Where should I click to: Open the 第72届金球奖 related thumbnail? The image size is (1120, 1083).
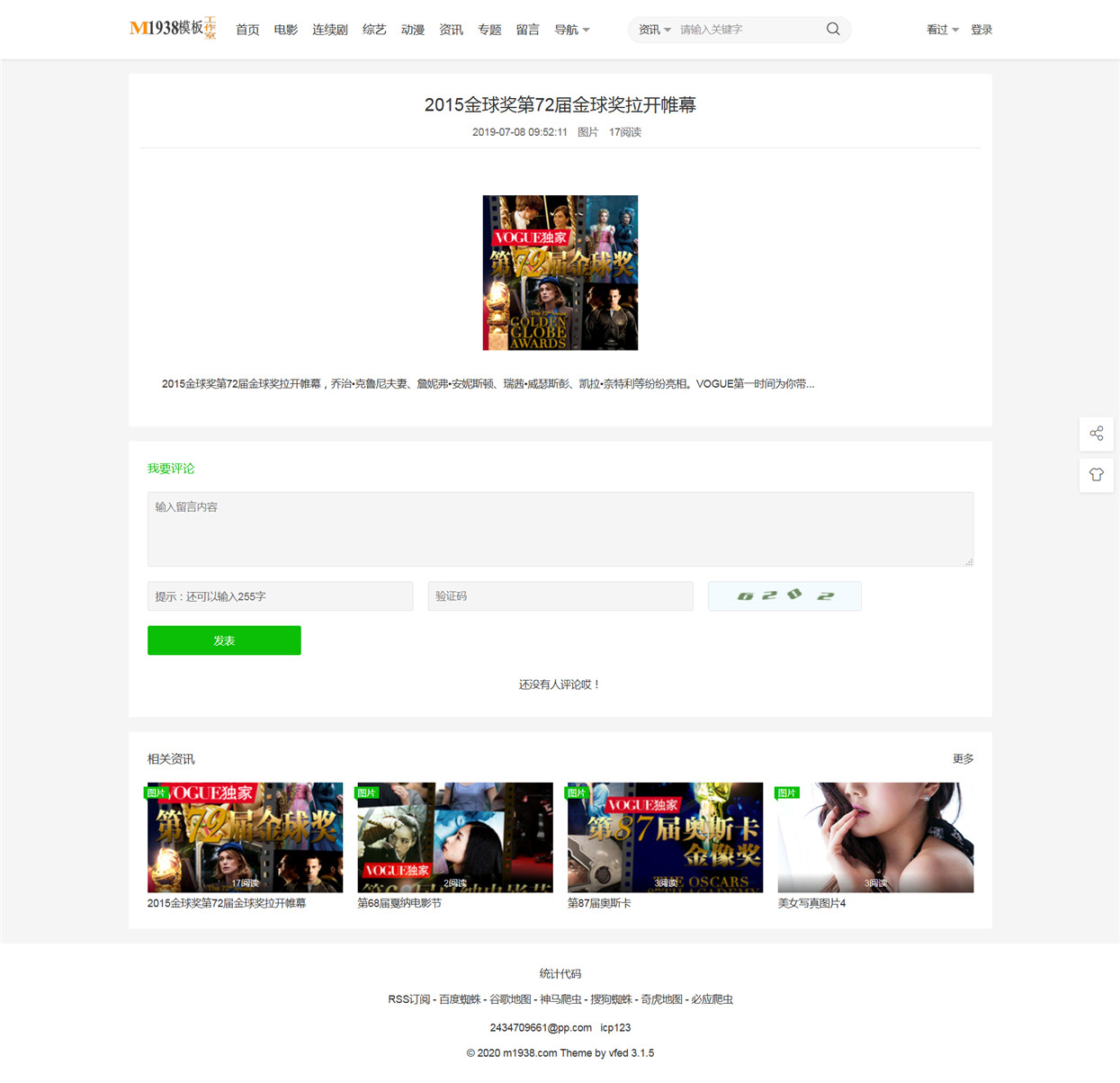pos(245,837)
